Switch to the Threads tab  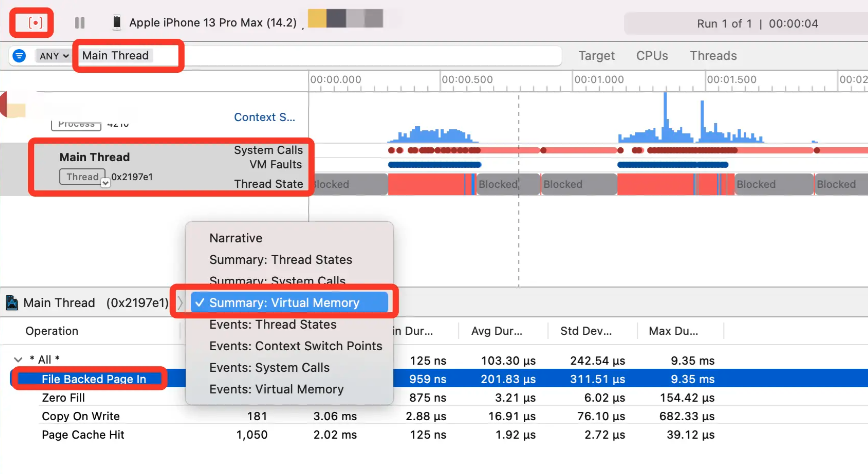[713, 56]
